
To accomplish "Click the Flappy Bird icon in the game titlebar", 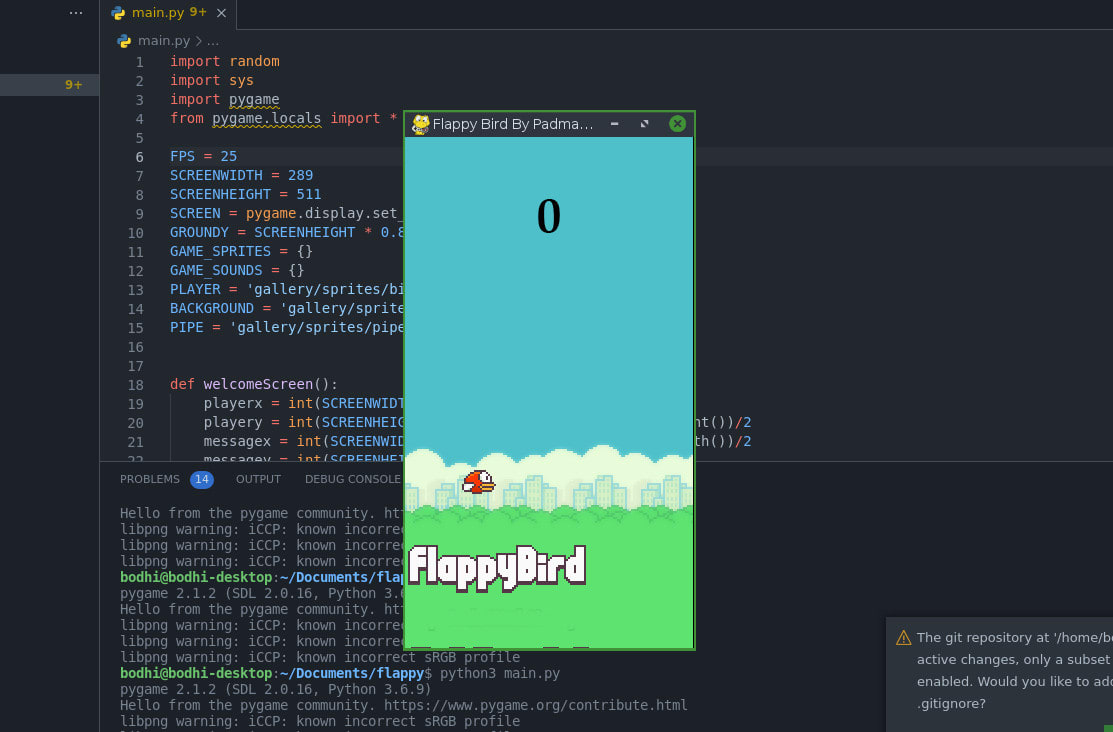I will (x=420, y=124).
